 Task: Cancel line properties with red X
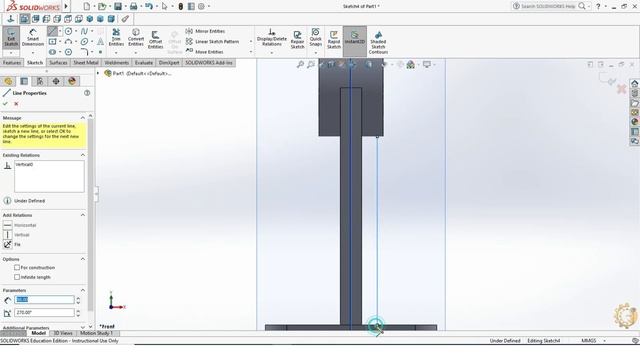pyautogui.click(x=16, y=104)
